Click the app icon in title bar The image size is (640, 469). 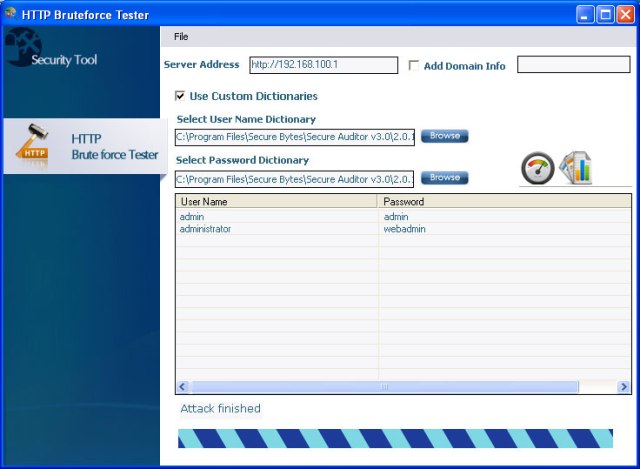click(x=11, y=14)
